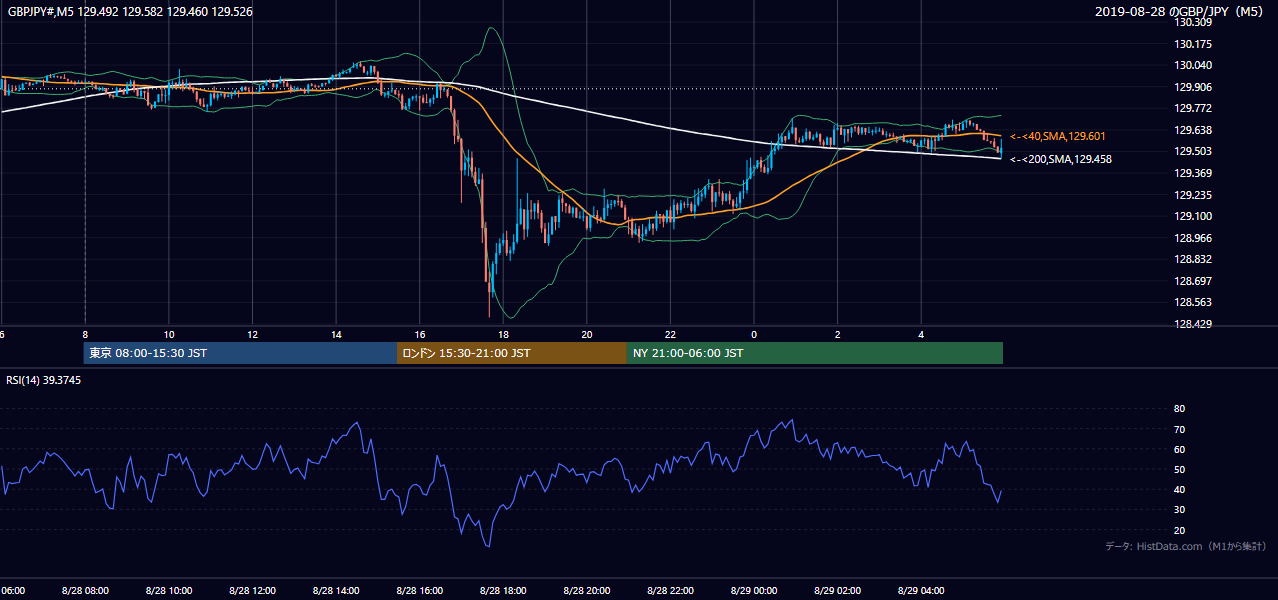Click RSI axis level 50
1278x600 pixels.
tap(1180, 469)
